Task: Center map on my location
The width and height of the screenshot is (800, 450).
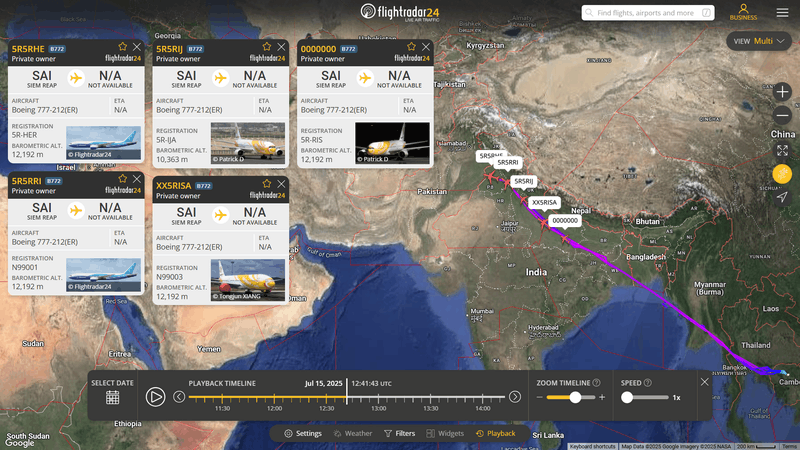Action: coord(782,197)
